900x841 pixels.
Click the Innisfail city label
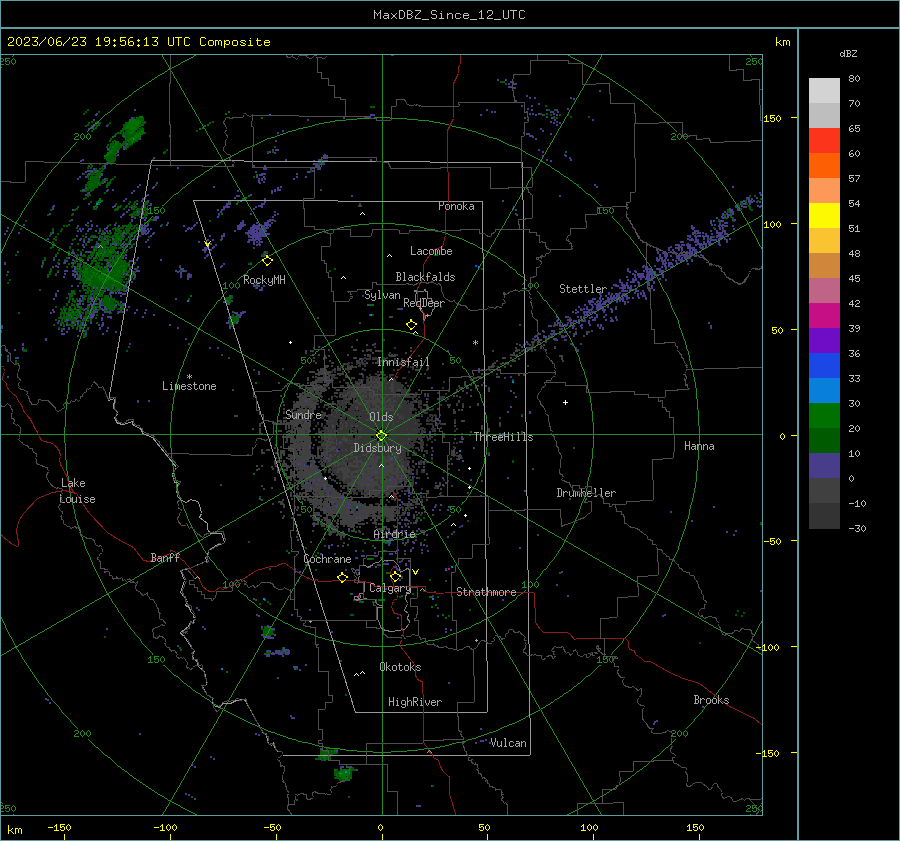coord(404,362)
